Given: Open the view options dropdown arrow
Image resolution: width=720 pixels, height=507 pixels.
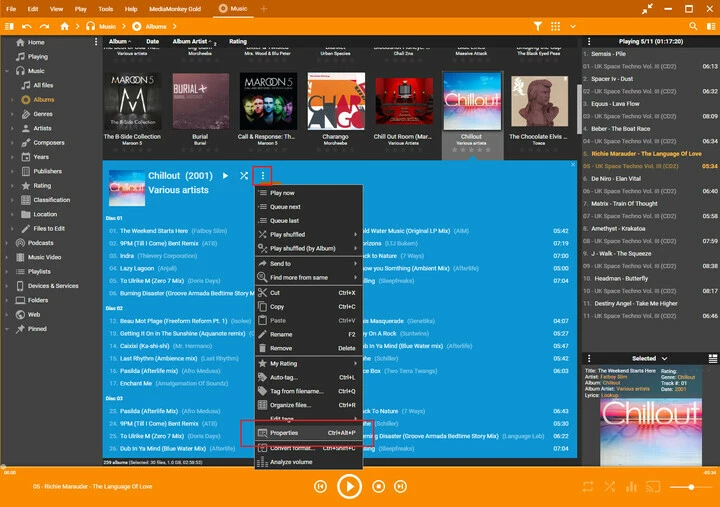Looking at the screenshot, I should (x=573, y=26).
